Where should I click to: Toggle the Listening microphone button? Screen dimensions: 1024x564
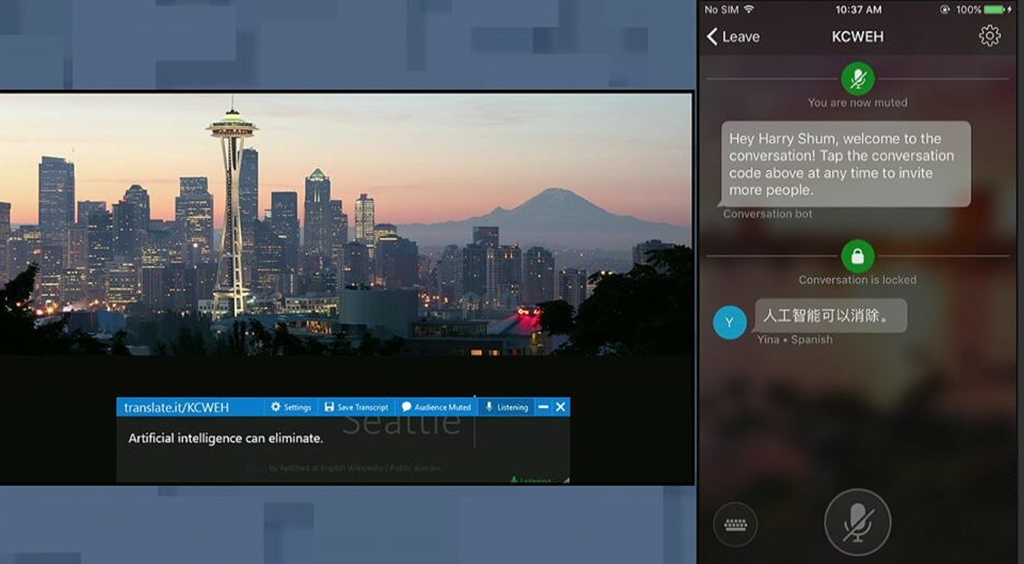pyautogui.click(x=507, y=407)
